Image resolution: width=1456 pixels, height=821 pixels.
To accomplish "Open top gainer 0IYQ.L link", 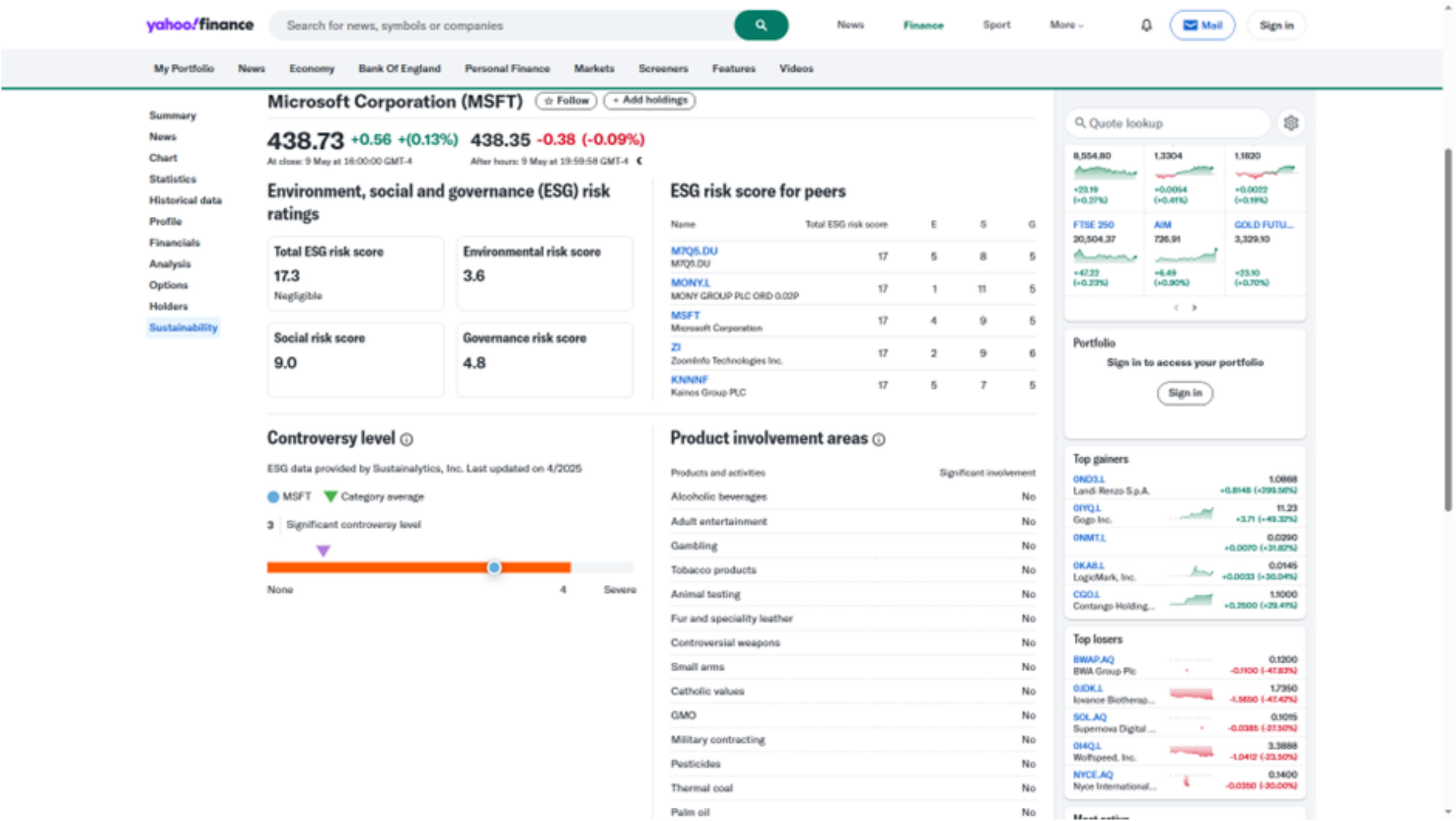I will coord(1087,508).
